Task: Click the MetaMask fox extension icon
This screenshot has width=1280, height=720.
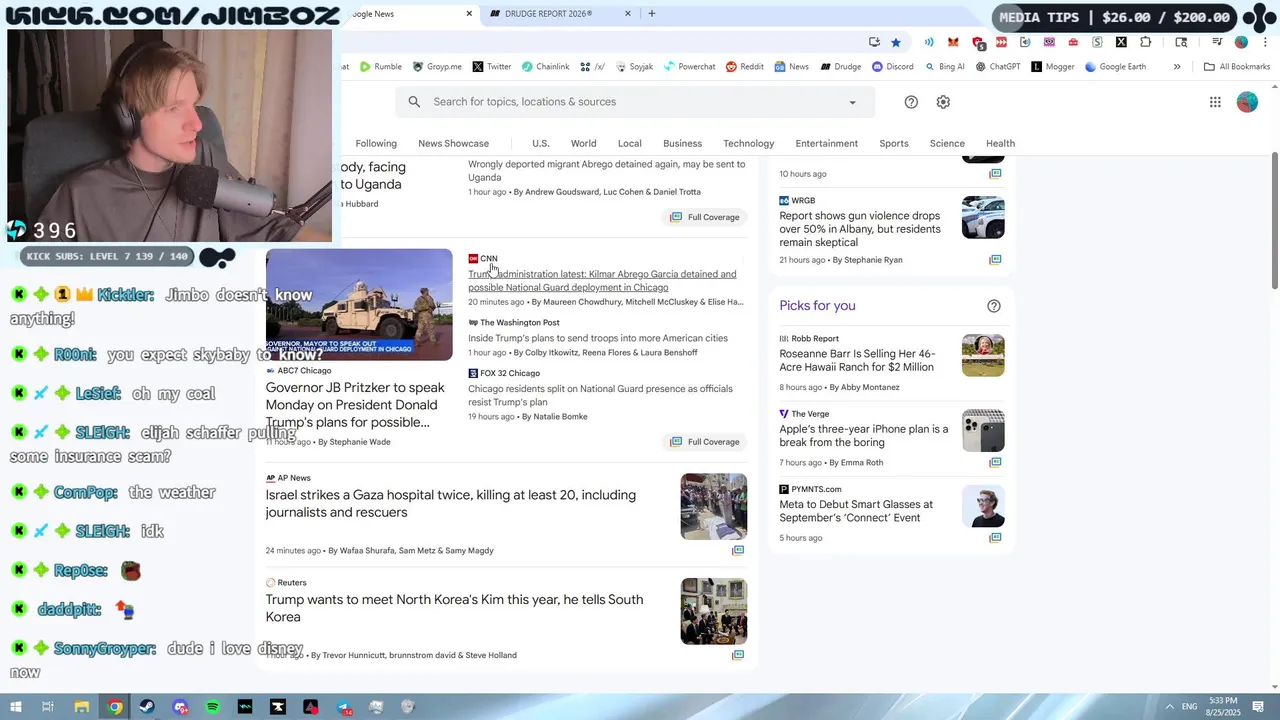Action: pos(953,42)
